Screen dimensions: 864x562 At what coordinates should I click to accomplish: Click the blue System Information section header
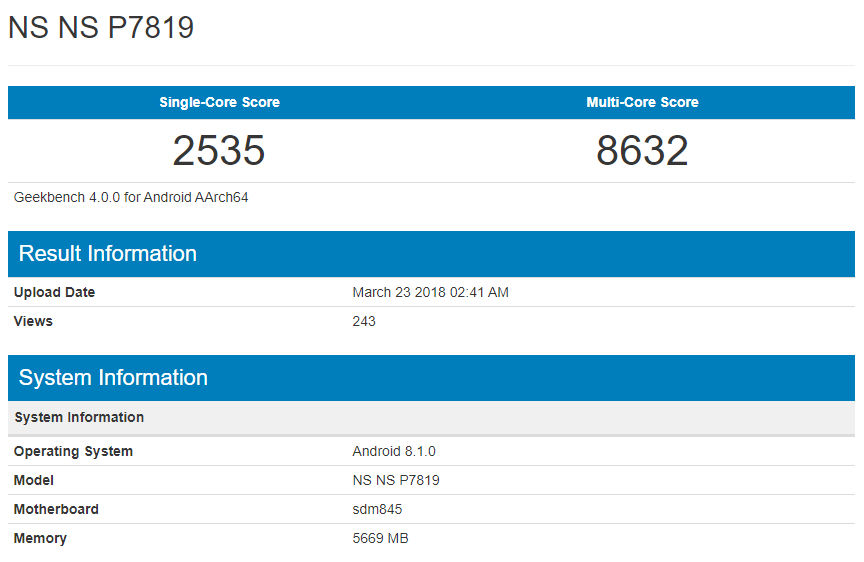click(113, 378)
